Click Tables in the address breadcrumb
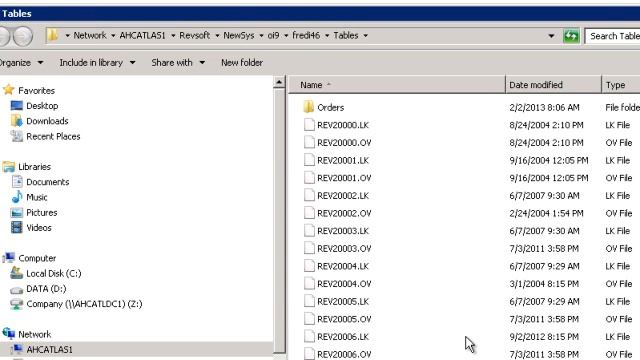The height and width of the screenshot is (360, 640). coord(346,36)
